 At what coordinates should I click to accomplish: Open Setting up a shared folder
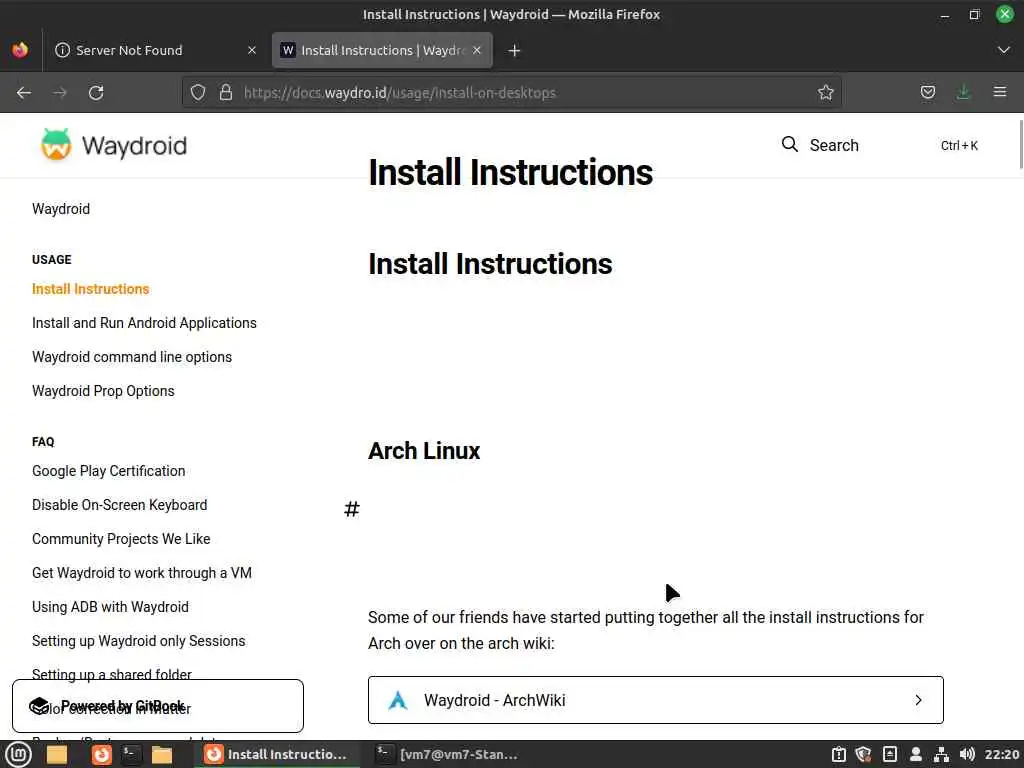click(x=112, y=673)
